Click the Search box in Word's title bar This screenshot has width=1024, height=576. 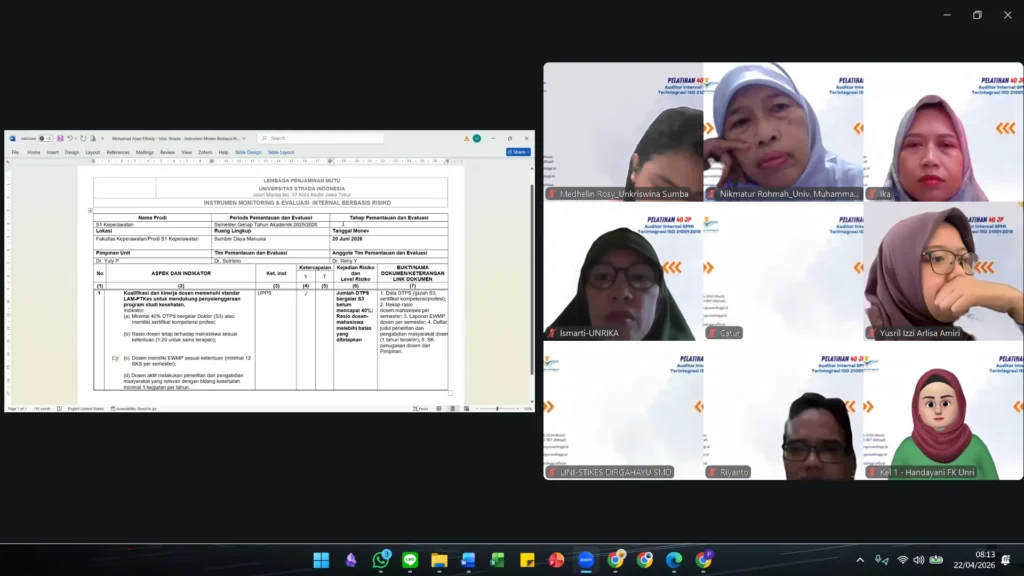tap(300, 138)
